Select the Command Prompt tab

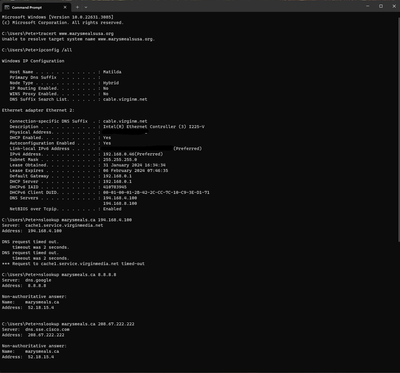pyautogui.click(x=35, y=7)
